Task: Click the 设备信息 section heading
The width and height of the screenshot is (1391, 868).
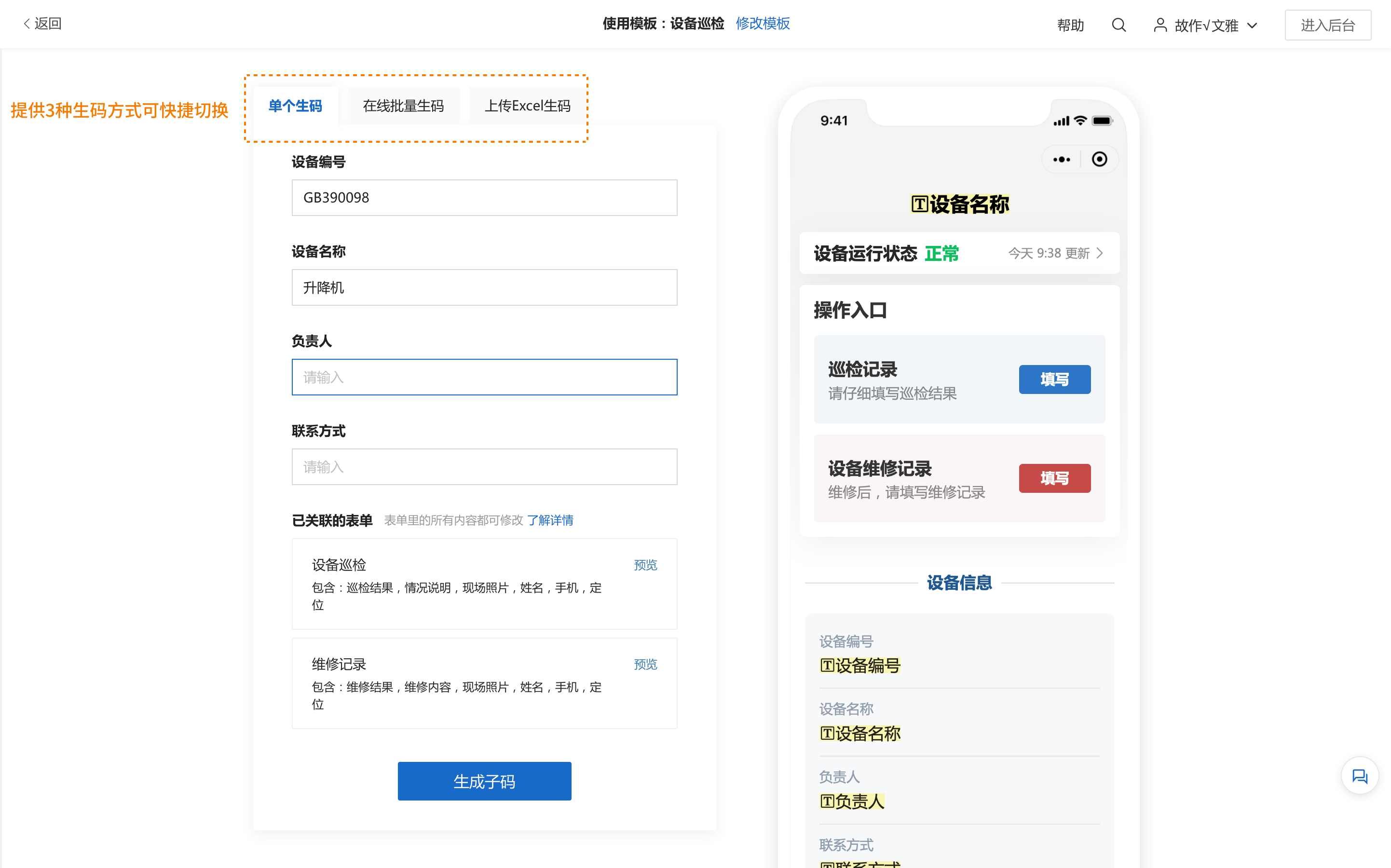Action: click(x=959, y=583)
